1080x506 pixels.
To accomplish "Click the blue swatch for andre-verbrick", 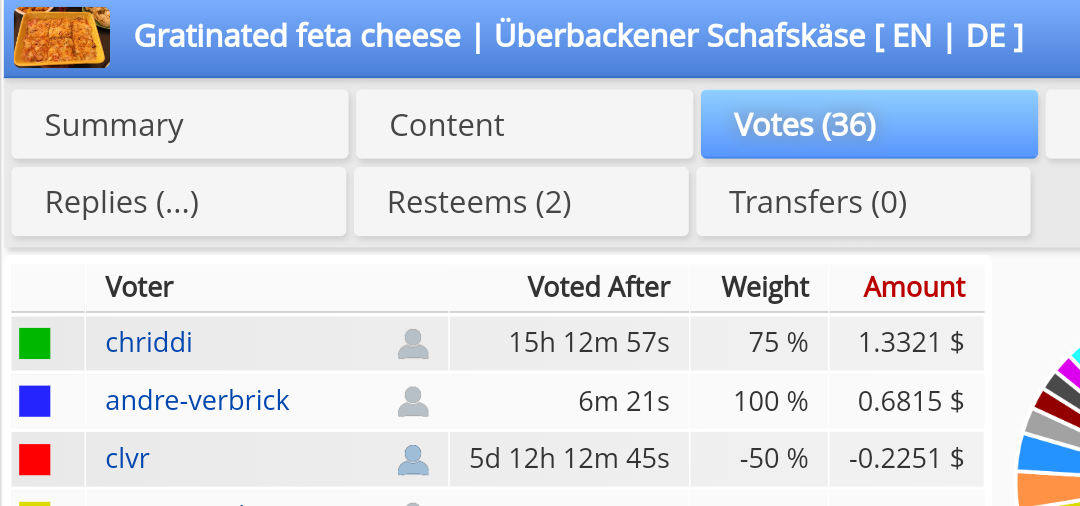I will [x=35, y=402].
